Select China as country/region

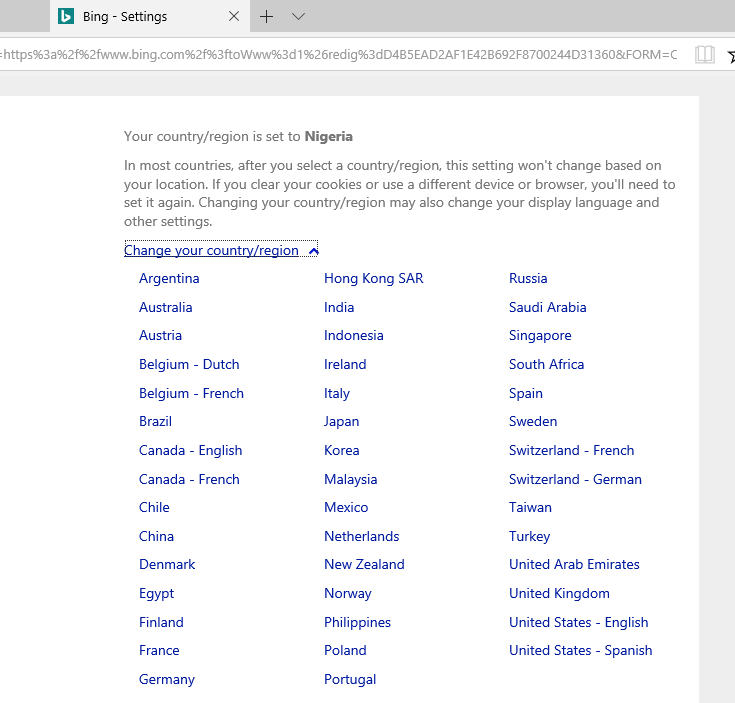tap(156, 537)
